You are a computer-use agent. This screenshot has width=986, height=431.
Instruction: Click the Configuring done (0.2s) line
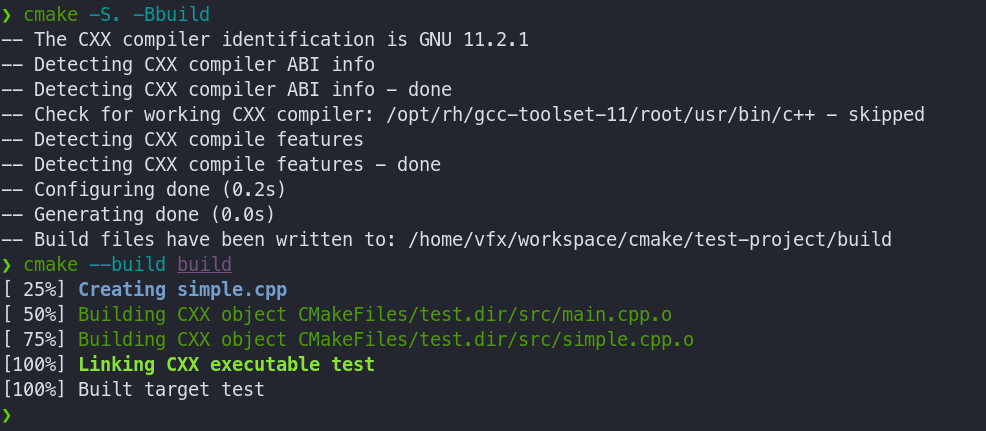tap(160, 189)
